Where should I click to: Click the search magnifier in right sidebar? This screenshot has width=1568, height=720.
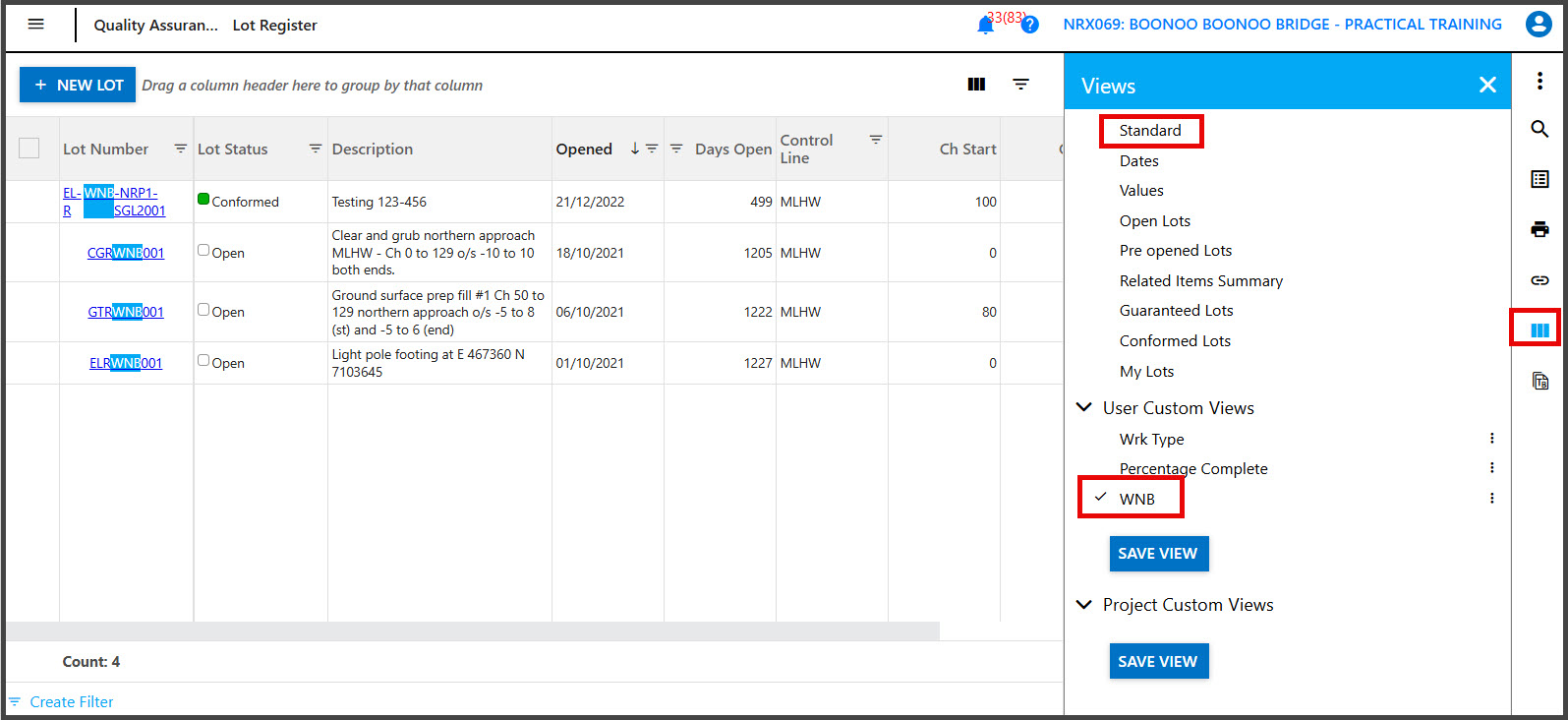pos(1539,129)
